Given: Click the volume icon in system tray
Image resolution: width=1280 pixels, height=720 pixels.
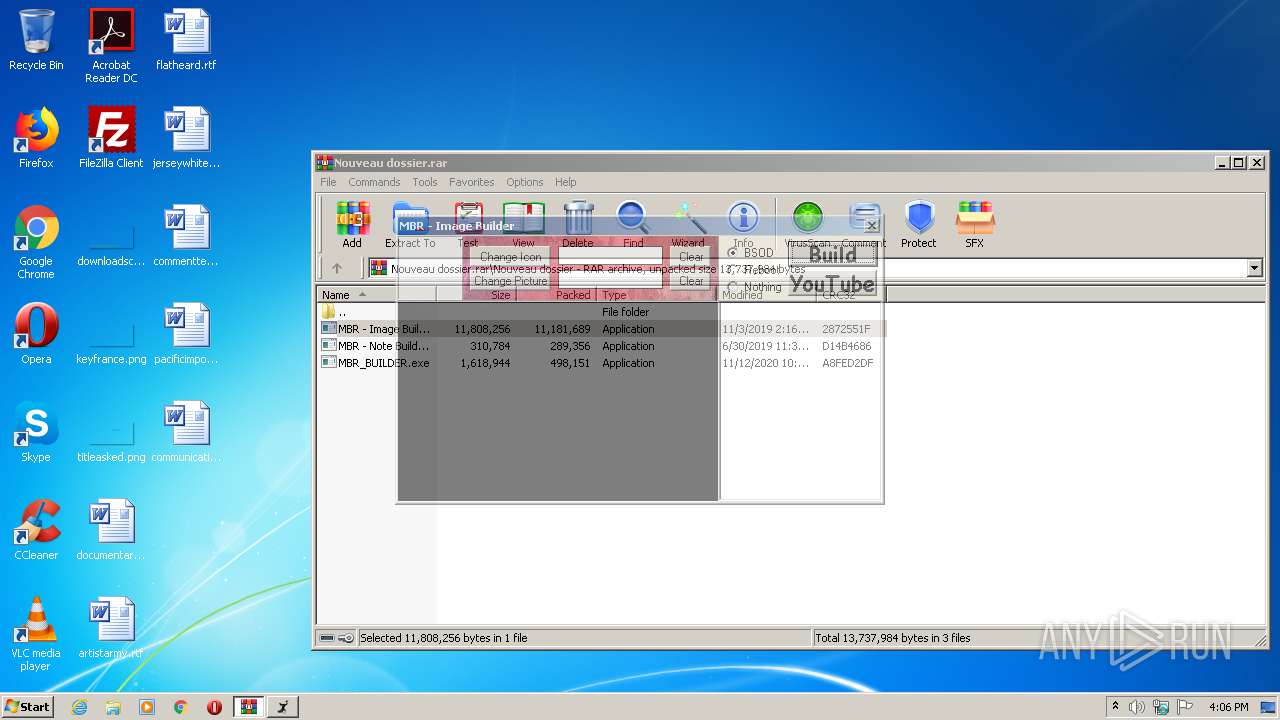Looking at the screenshot, I should pyautogui.click(x=1136, y=707).
